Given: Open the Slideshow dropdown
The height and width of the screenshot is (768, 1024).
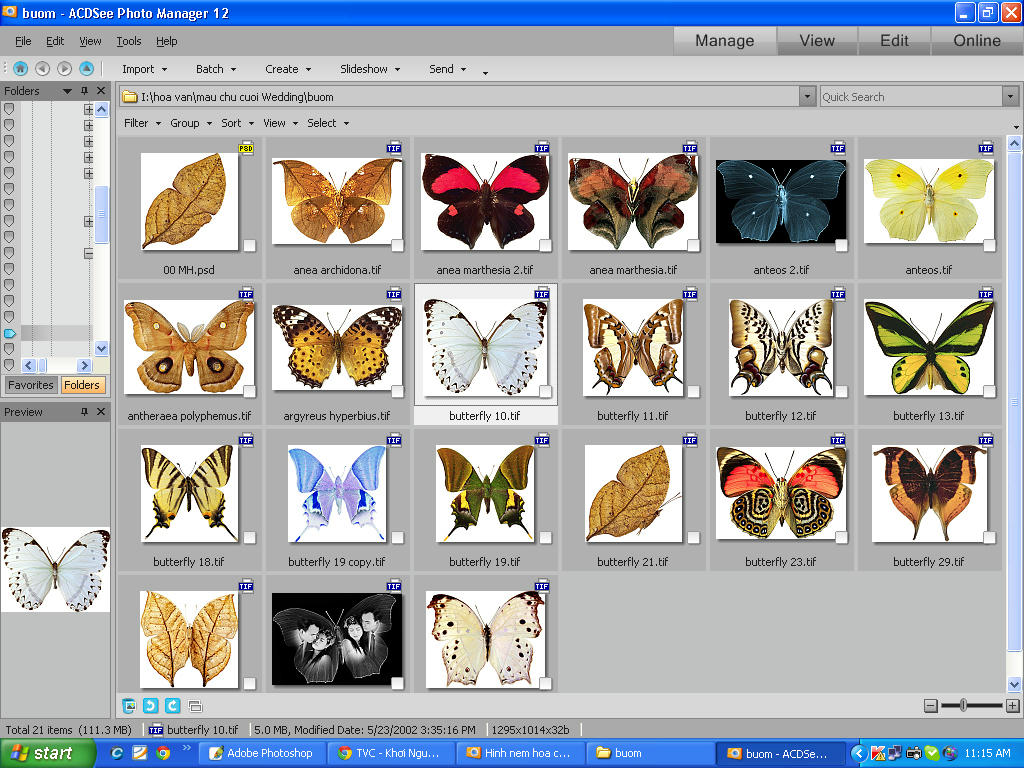Looking at the screenshot, I should 370,69.
